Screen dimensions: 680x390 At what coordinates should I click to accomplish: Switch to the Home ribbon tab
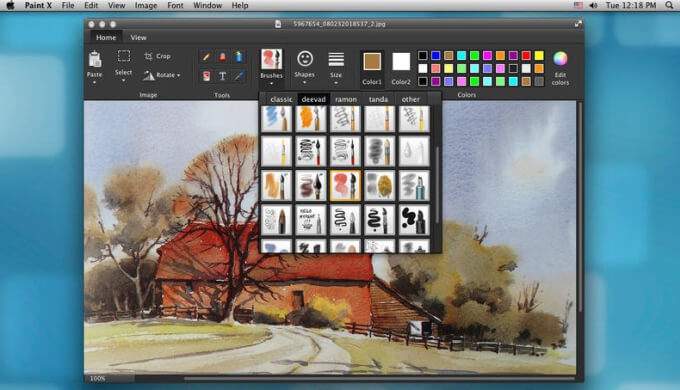(106, 38)
